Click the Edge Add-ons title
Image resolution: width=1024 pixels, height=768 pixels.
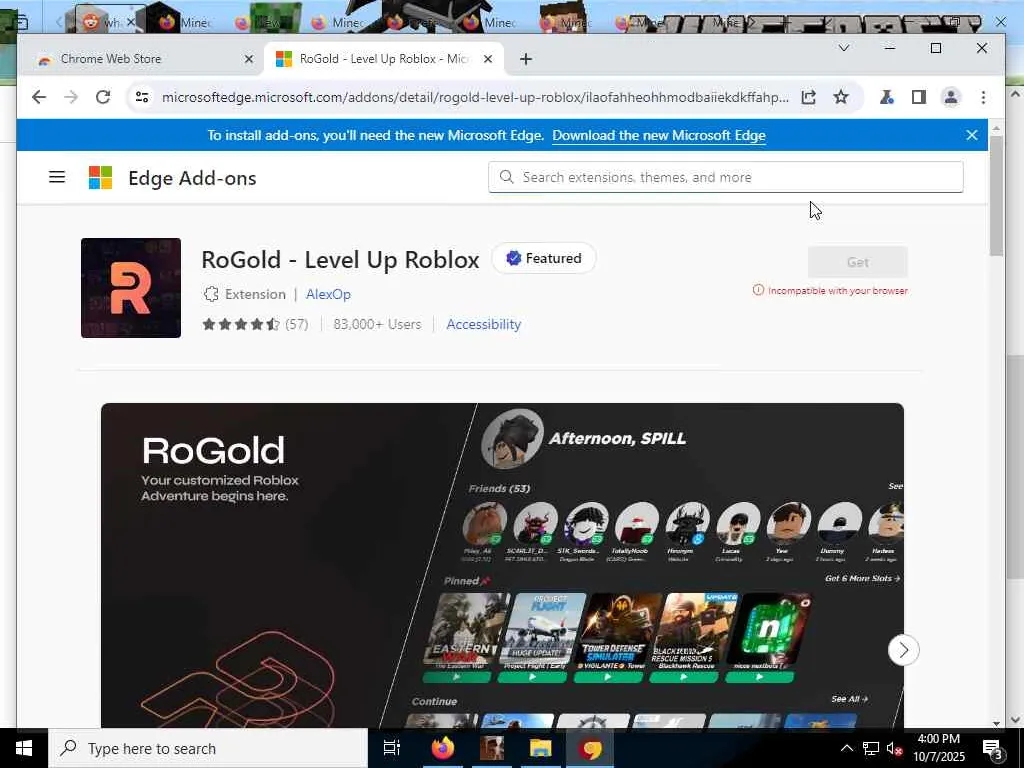(192, 178)
